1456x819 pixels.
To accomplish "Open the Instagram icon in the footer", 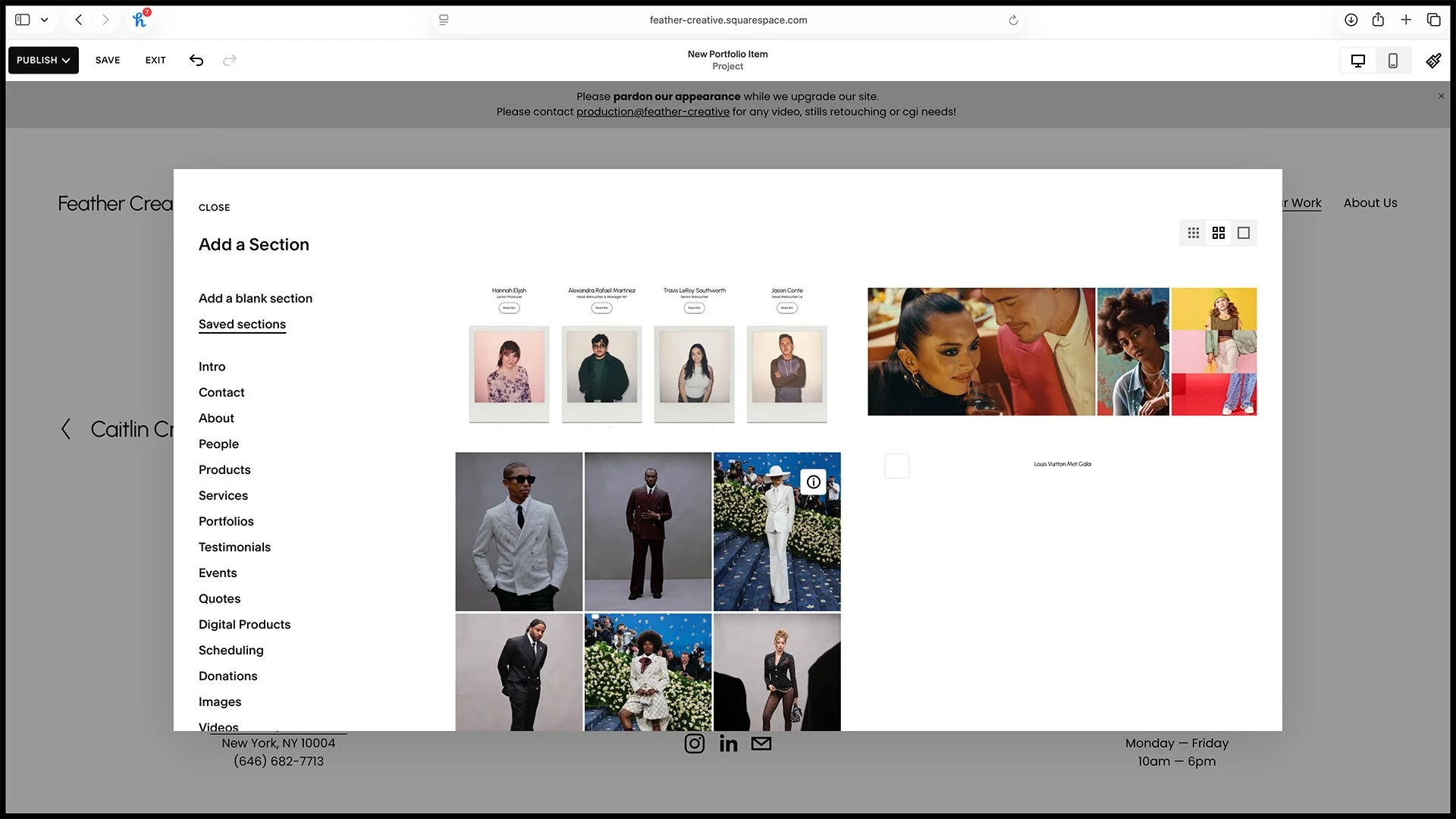I will 695,743.
